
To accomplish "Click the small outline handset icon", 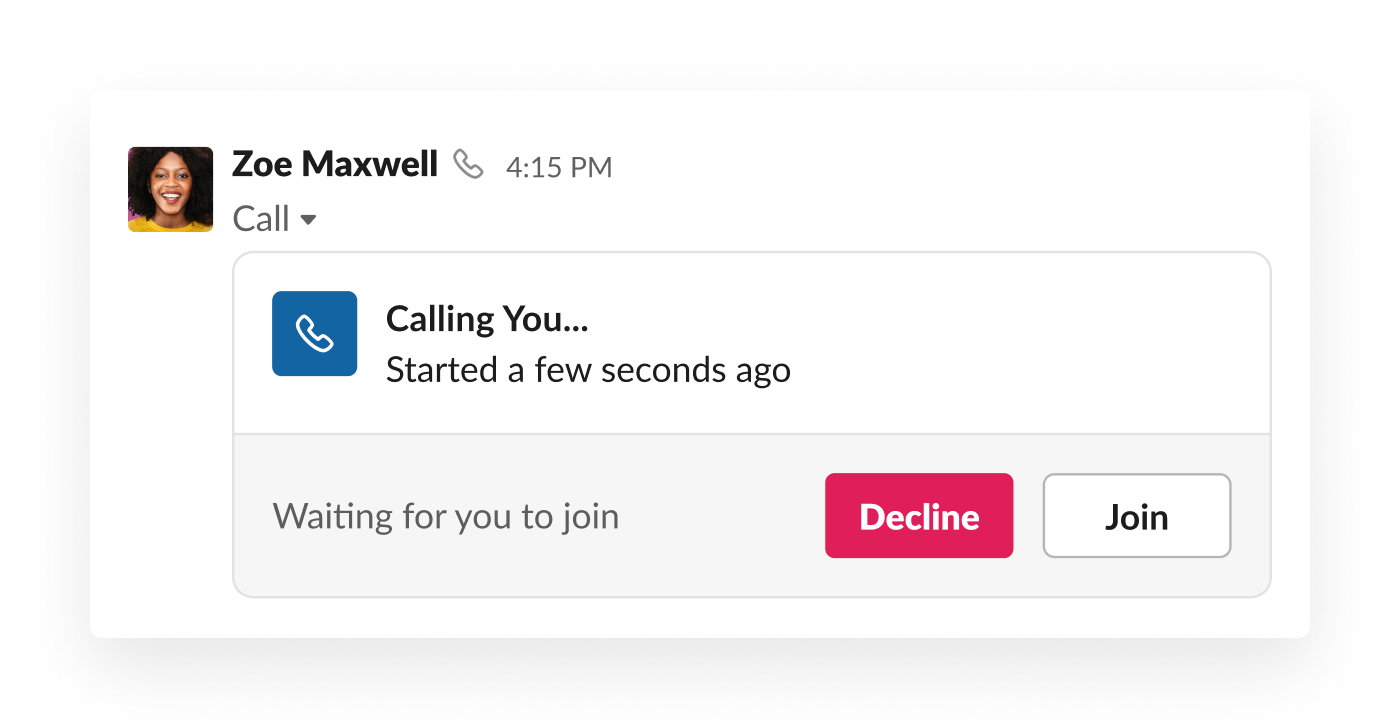I will click(468, 164).
